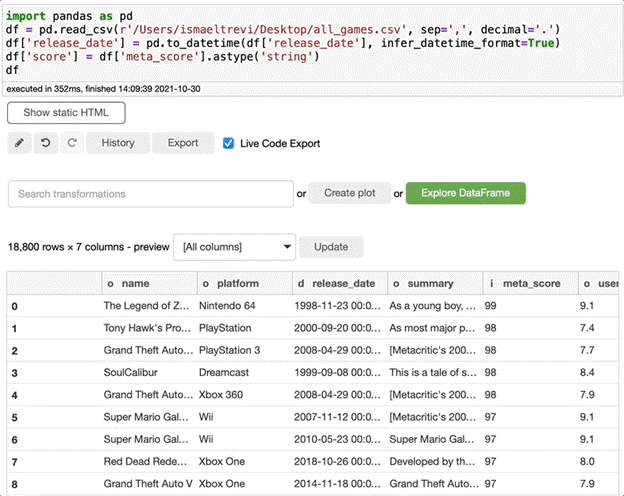Focus the Search transformations field

click(x=149, y=193)
